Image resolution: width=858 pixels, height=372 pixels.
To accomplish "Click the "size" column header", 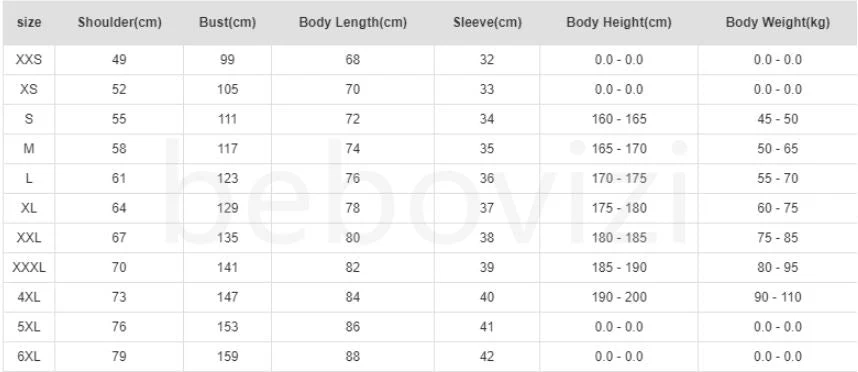I will [x=29, y=23].
